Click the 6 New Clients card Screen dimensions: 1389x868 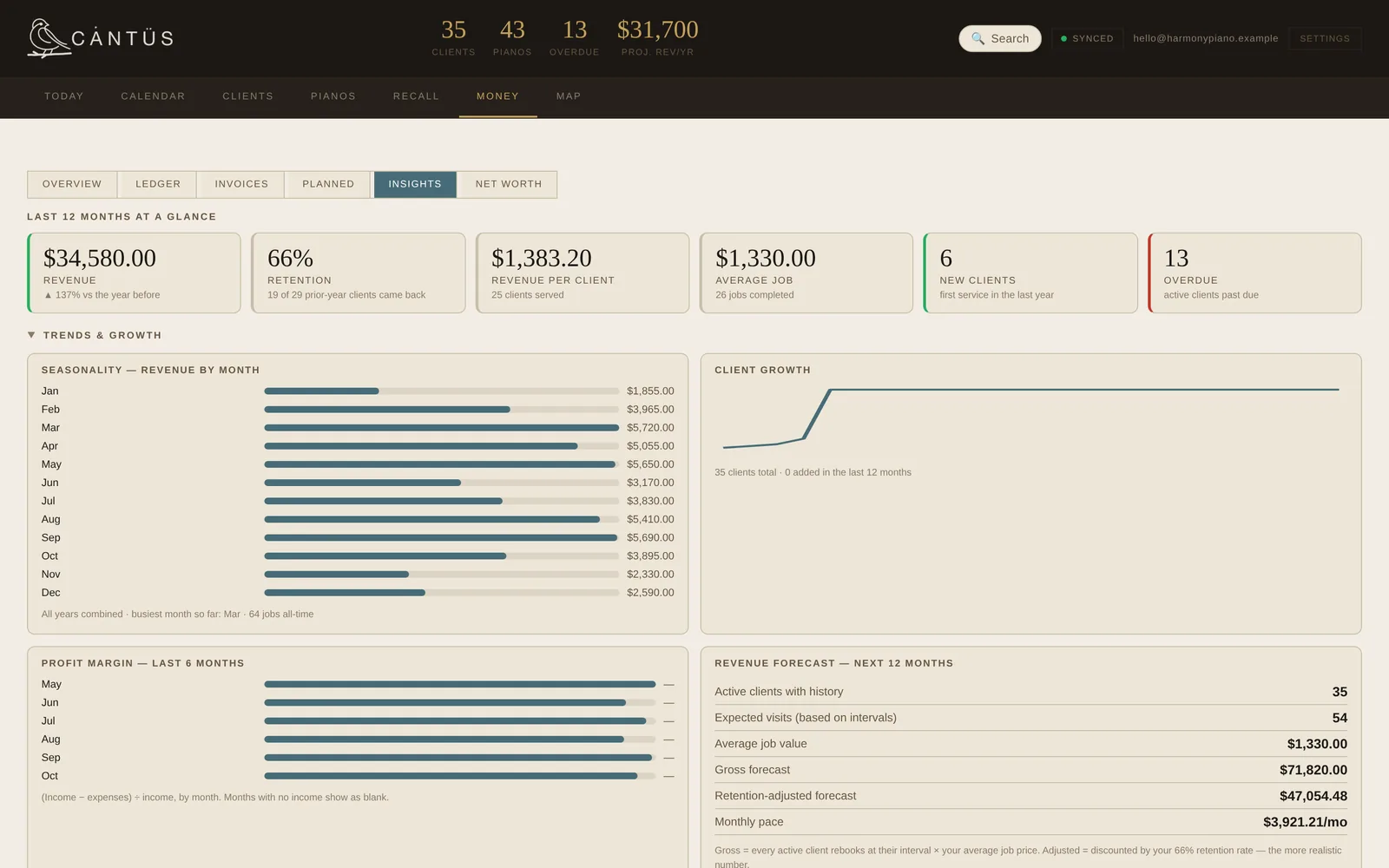point(1030,273)
